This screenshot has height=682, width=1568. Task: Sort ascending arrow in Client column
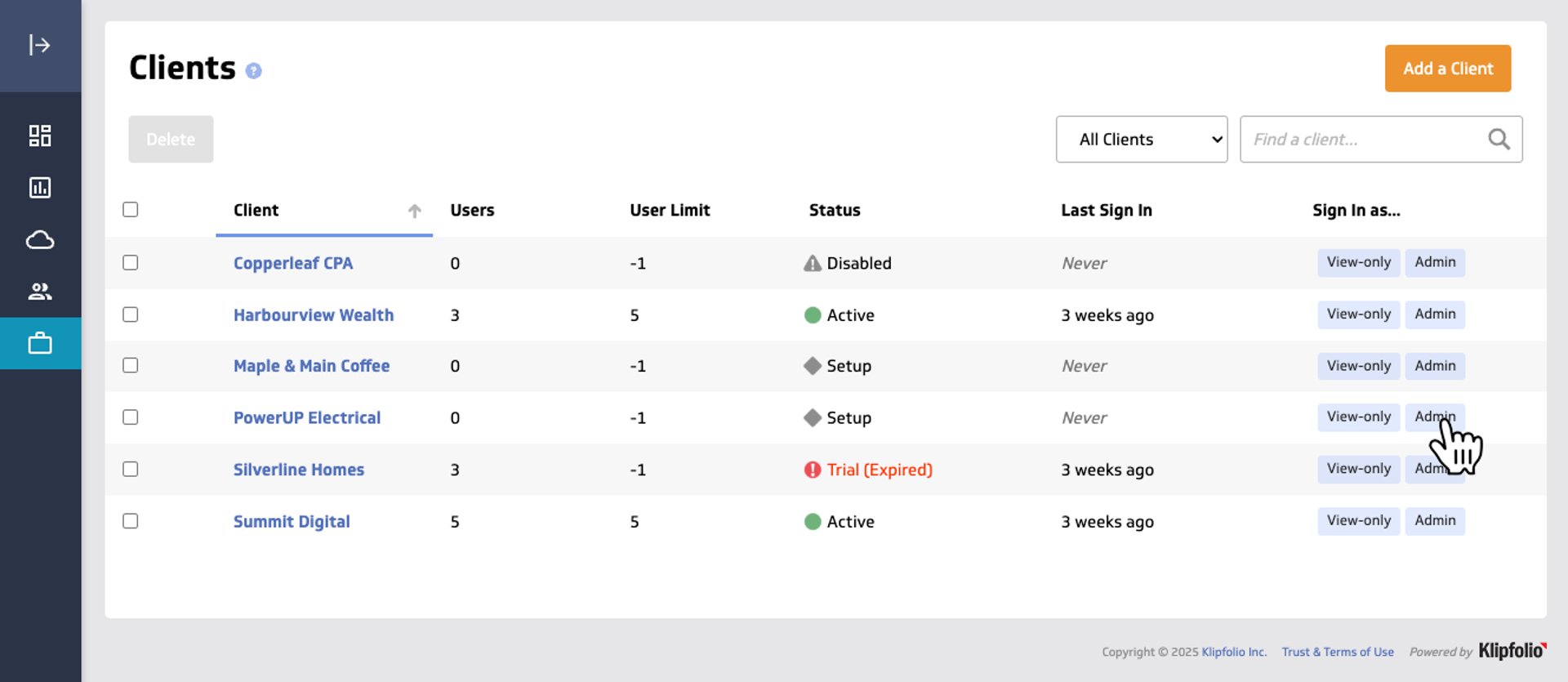pos(415,211)
